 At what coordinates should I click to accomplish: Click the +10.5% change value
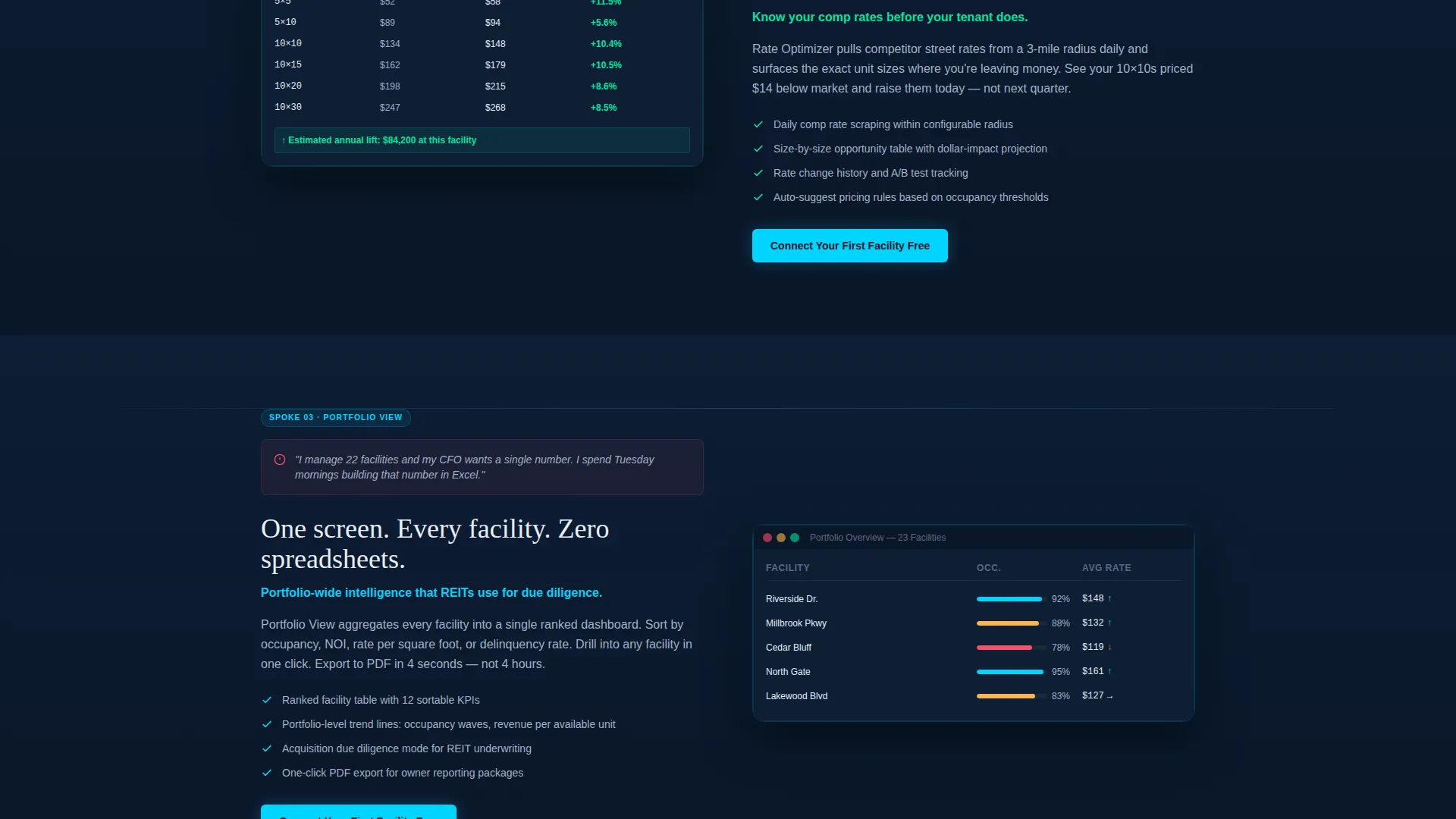[606, 65]
